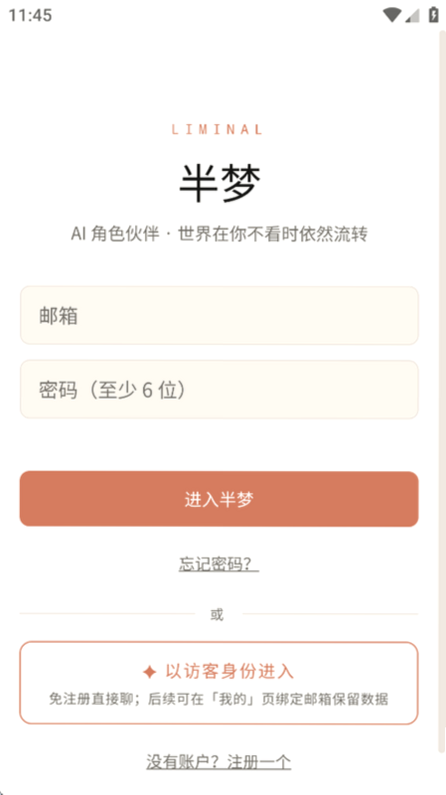Focus the 邮箱 input field
The width and height of the screenshot is (446, 795).
click(x=219, y=315)
